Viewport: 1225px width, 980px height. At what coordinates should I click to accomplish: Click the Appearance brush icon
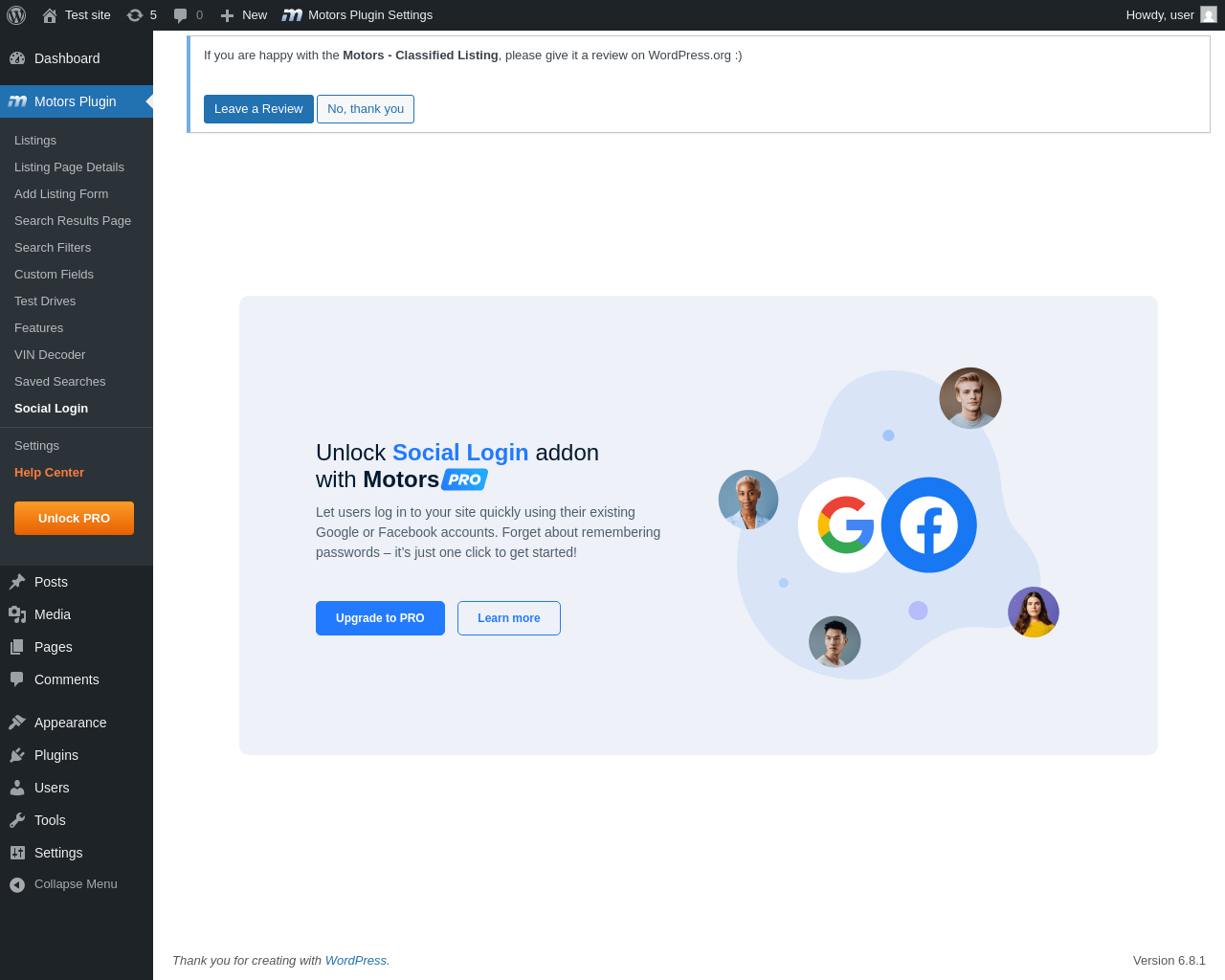pos(17,723)
